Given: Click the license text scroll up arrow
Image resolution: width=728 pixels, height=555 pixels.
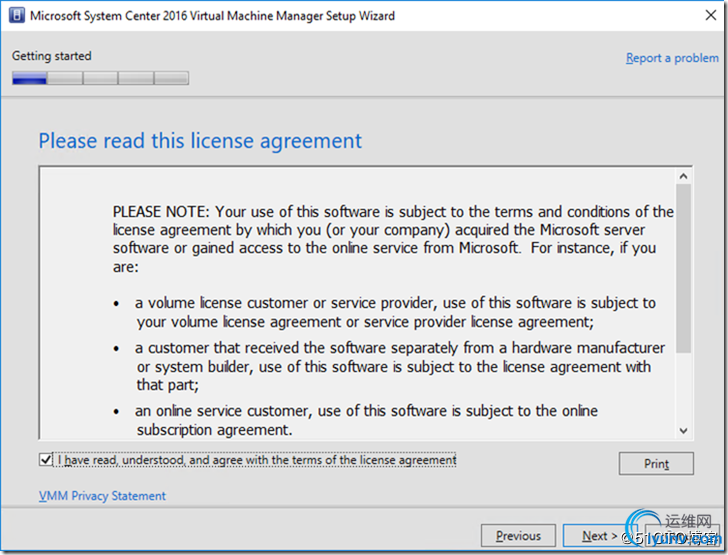Looking at the screenshot, I should click(683, 176).
